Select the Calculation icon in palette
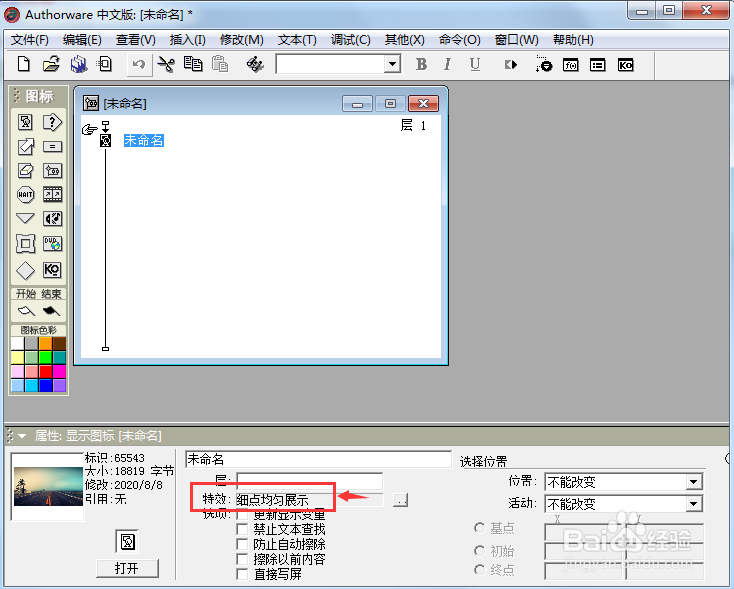Screen dimensions: 734x589 [x=52, y=147]
